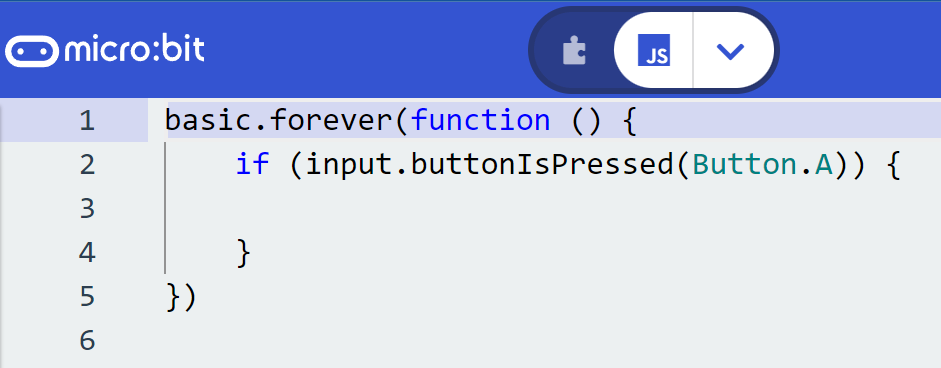Switch to Blocks editor puzzle icon

click(x=574, y=51)
